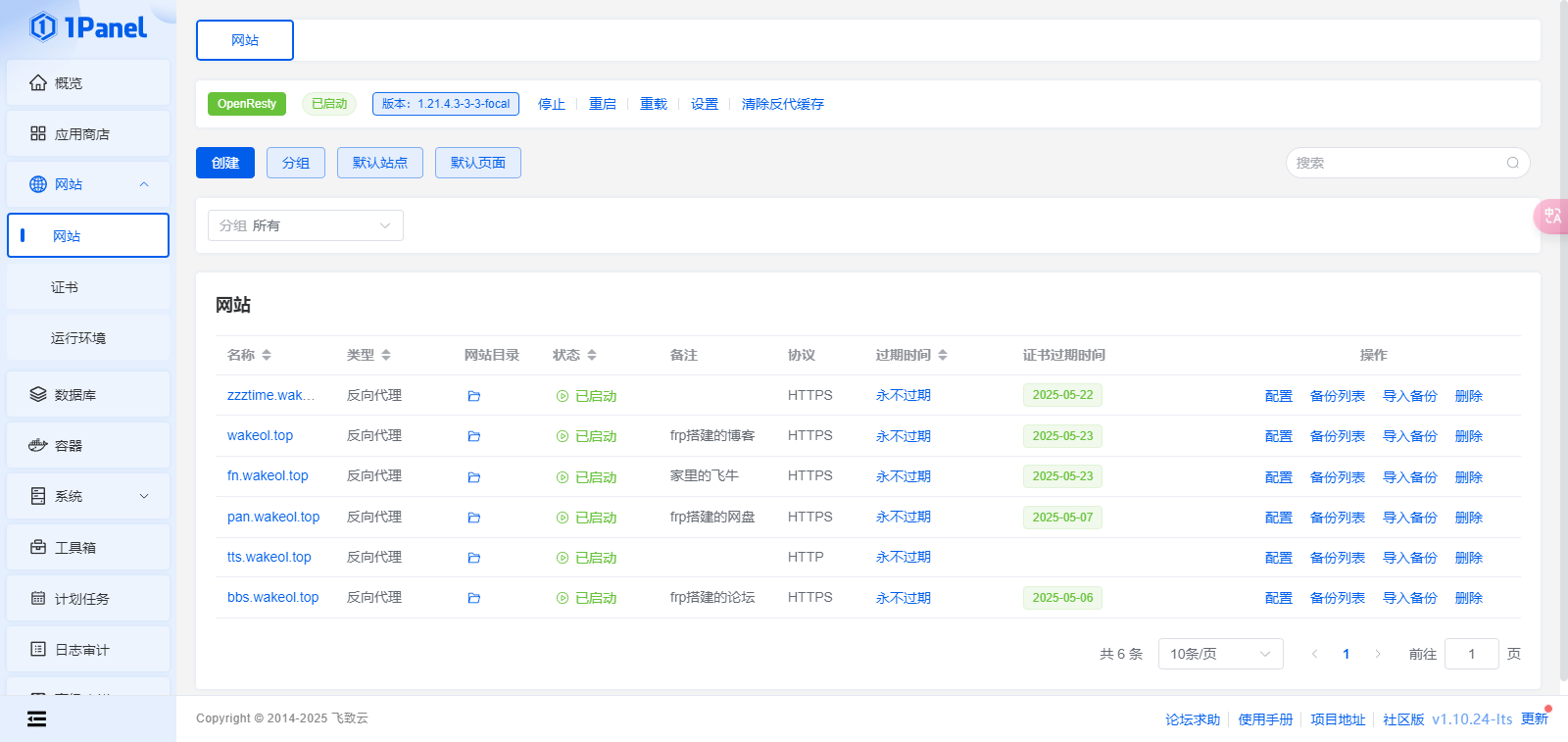
Task: Click directory icon for bbs.wakeol.top row
Action: 473,598
